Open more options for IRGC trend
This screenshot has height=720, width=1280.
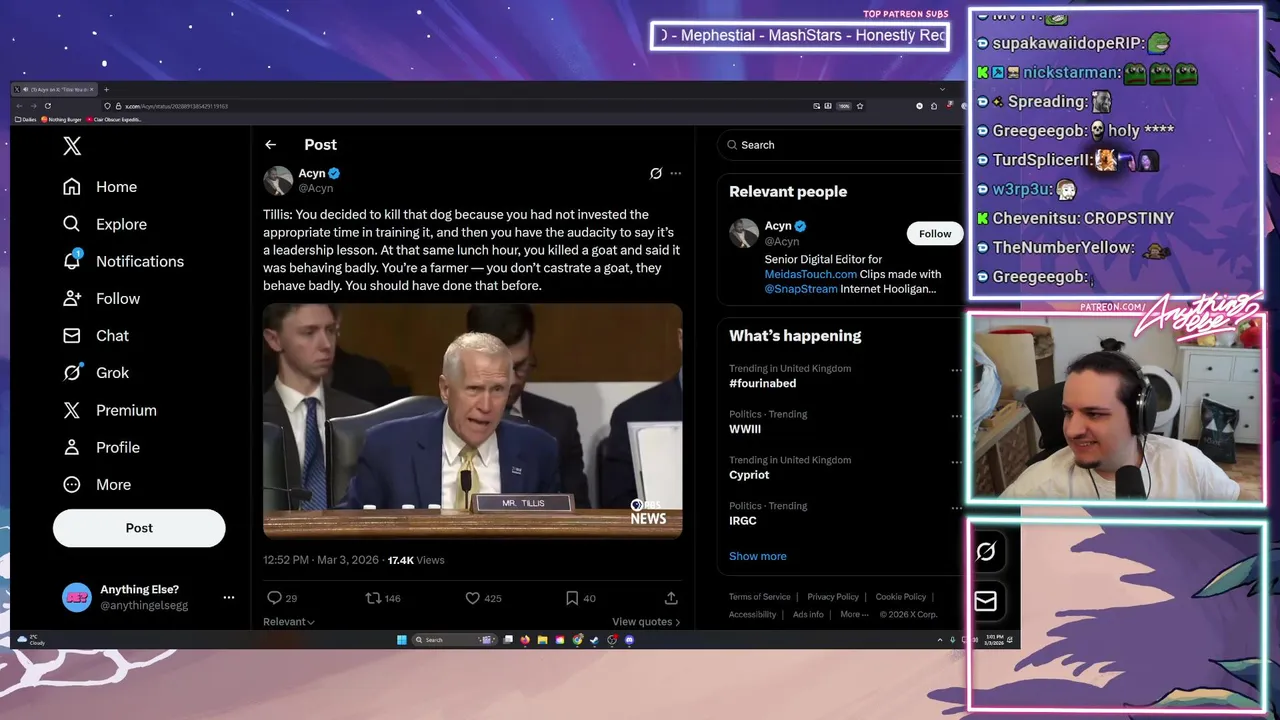tap(956, 508)
